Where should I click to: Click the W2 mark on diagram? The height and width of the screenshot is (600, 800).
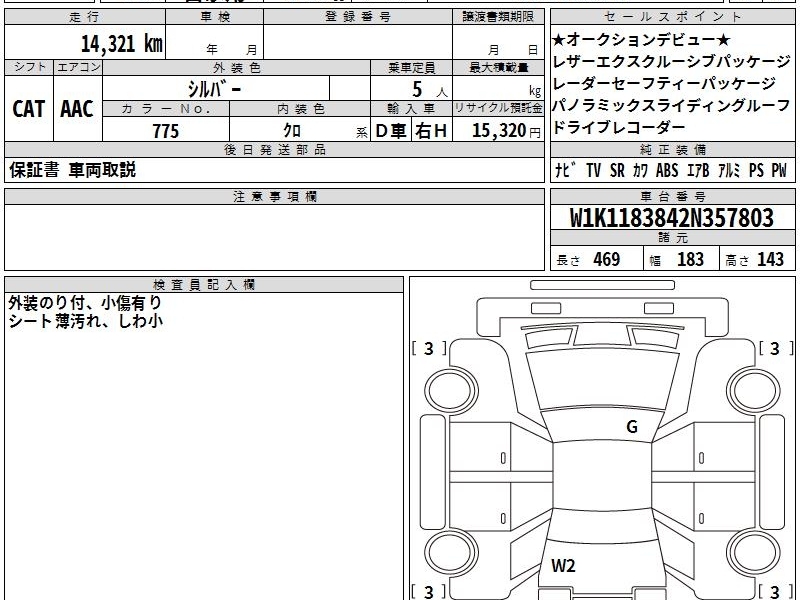563,565
